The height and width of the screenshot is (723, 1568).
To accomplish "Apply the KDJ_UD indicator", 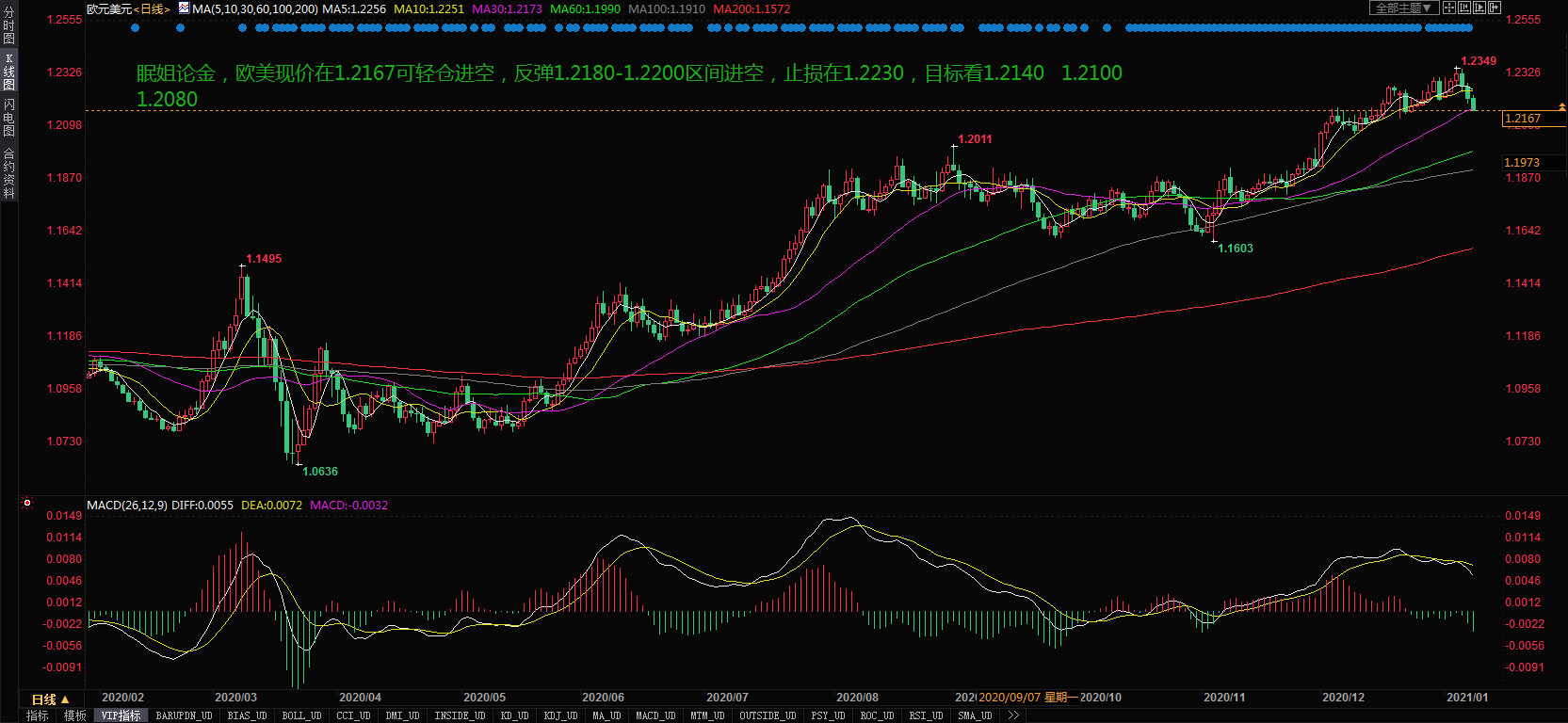I will (x=560, y=715).
